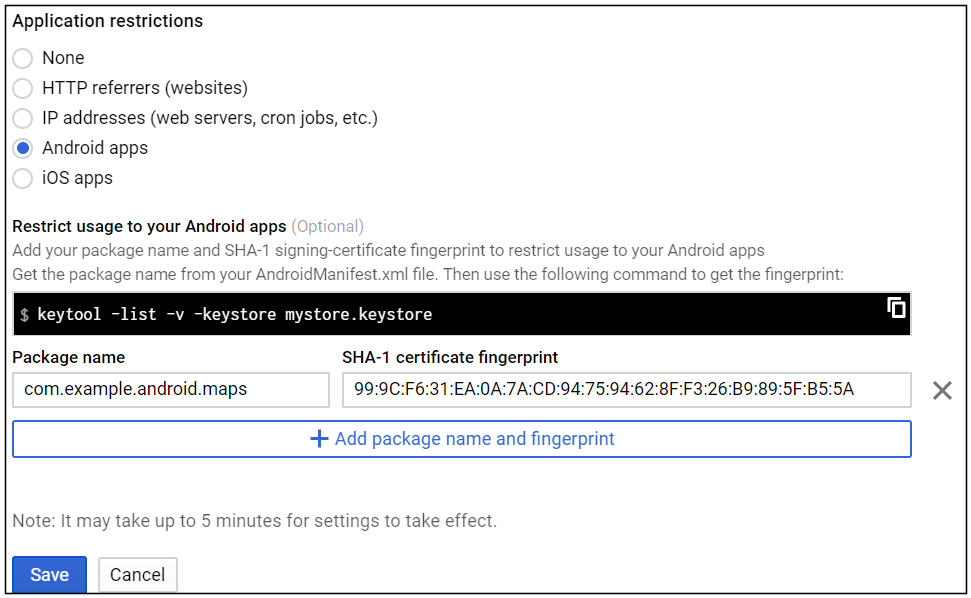
Task: Click the note about 5 minutes delay
Action: click(x=254, y=521)
